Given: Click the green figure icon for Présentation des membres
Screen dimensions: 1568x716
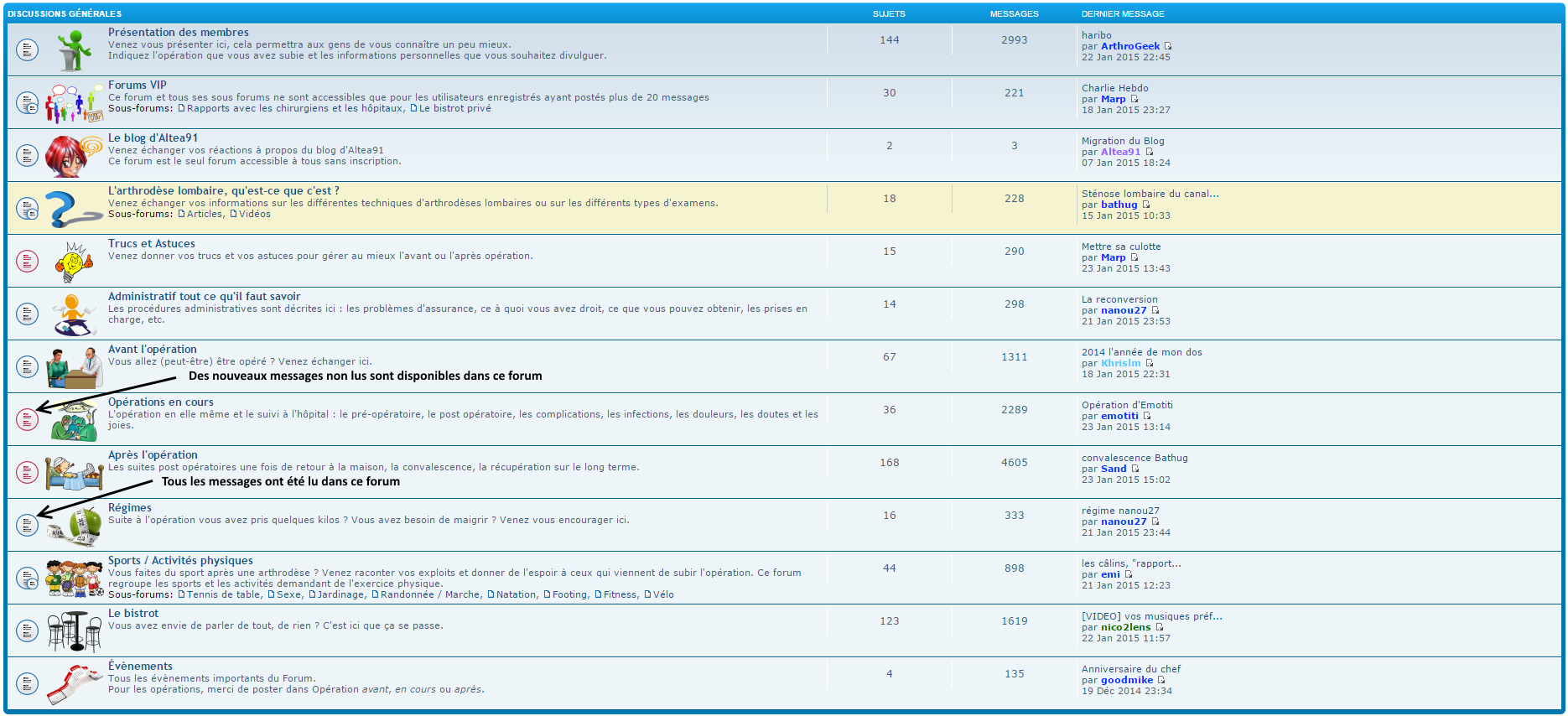Looking at the screenshot, I should 75,50.
